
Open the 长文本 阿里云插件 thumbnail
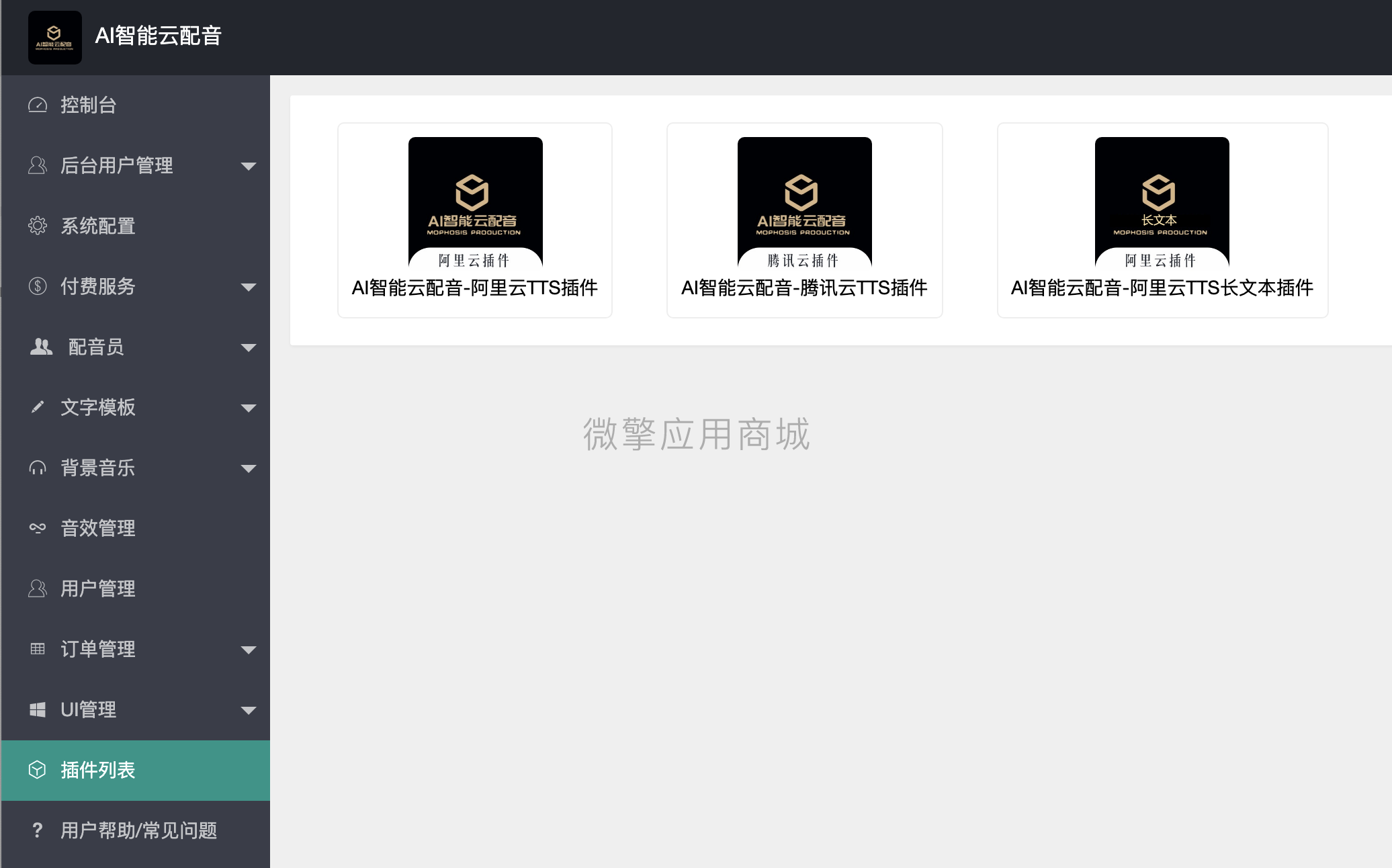point(1162,204)
